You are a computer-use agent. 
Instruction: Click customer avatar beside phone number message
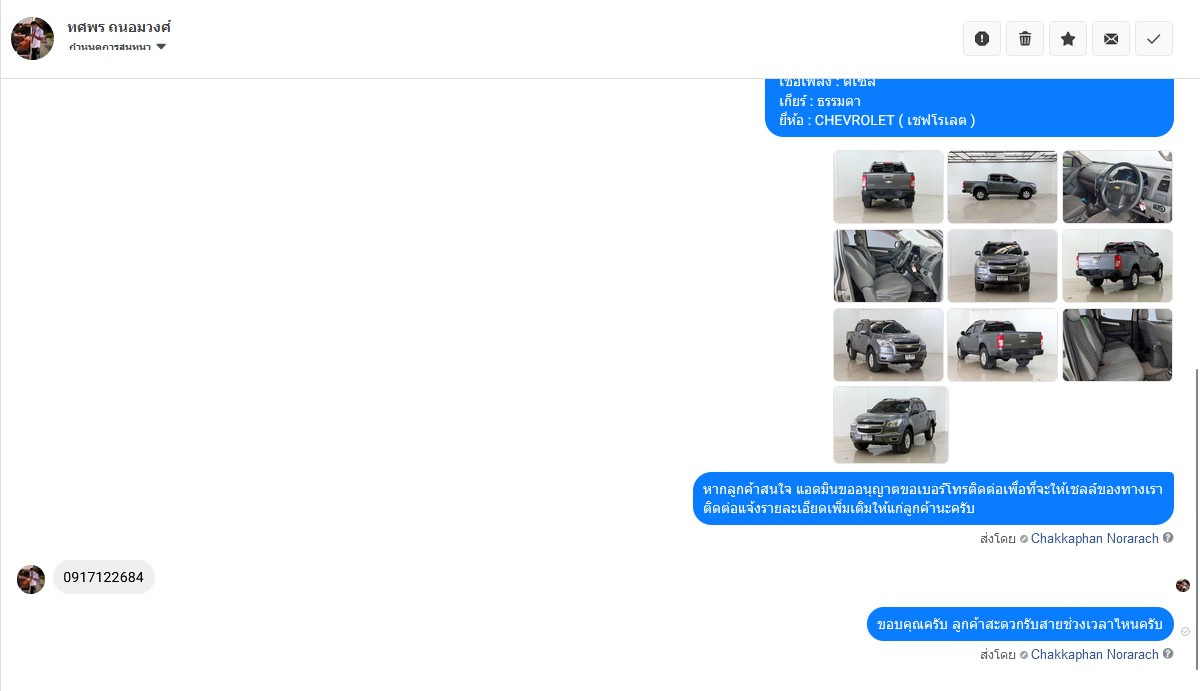point(31,579)
